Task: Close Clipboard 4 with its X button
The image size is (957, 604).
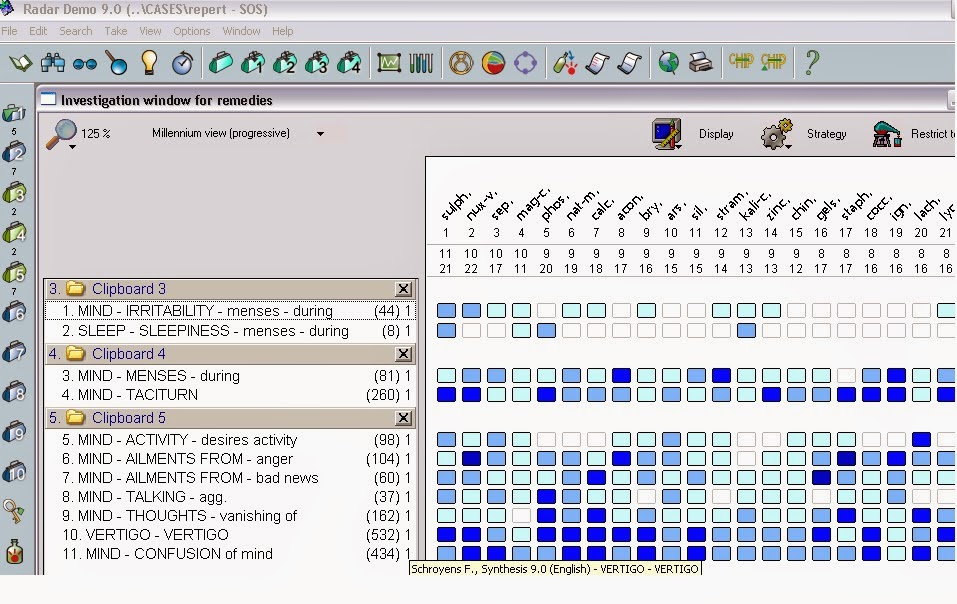Action: (403, 354)
